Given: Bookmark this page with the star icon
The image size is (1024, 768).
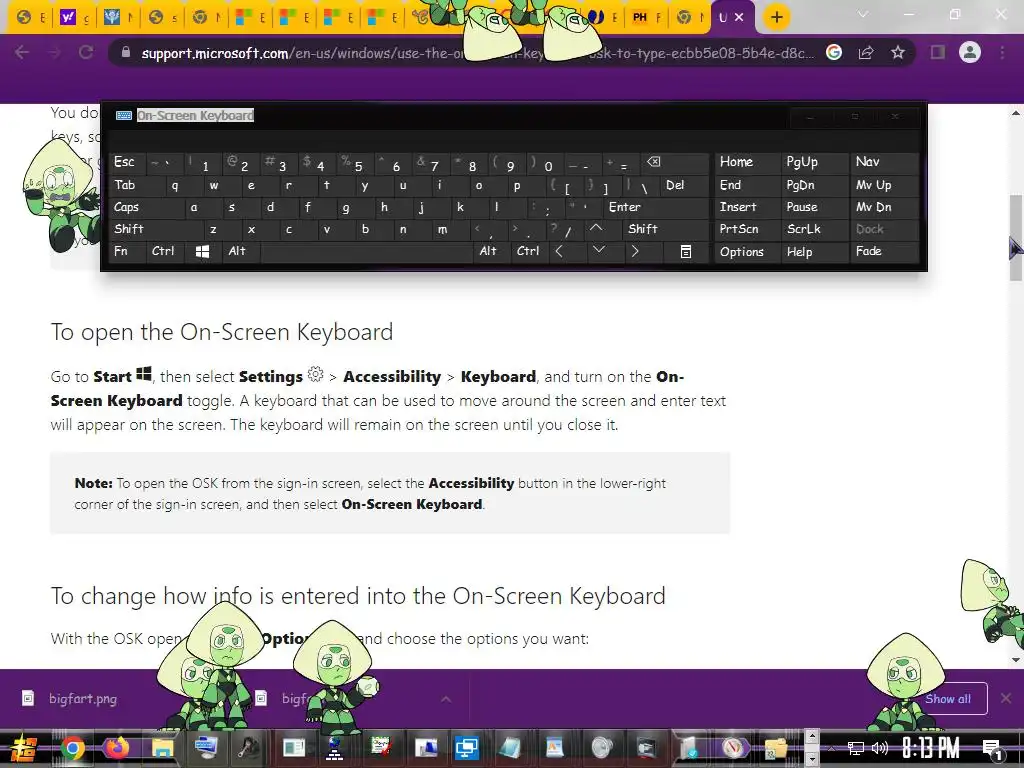Looking at the screenshot, I should 898,53.
